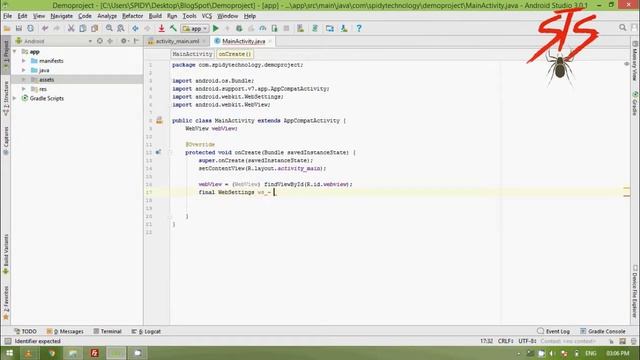Build project with the green hammer icon
The image size is (640, 360).
(173, 29)
